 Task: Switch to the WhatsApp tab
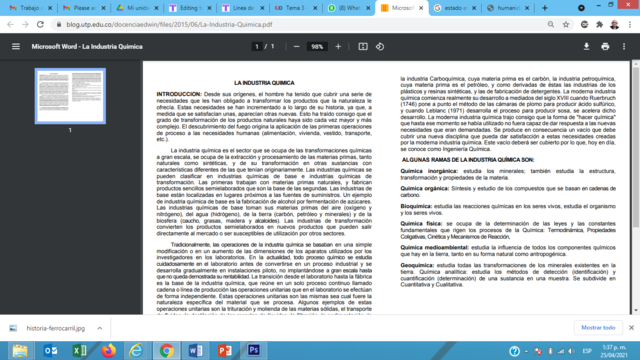click(x=348, y=8)
